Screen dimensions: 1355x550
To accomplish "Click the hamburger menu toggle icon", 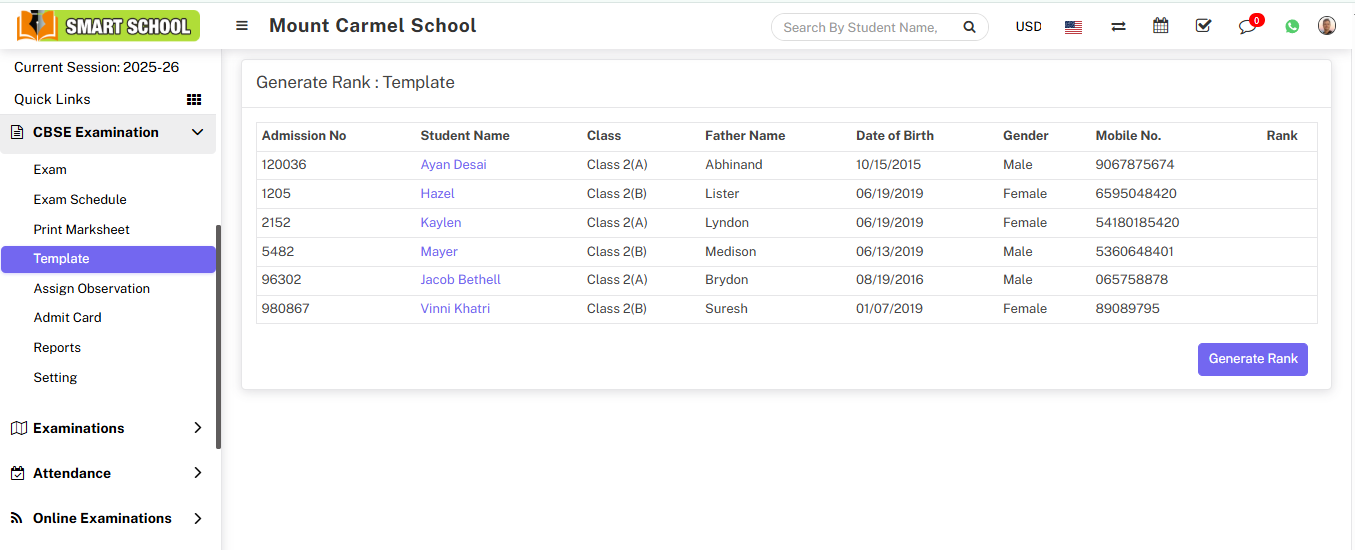I will point(242,26).
